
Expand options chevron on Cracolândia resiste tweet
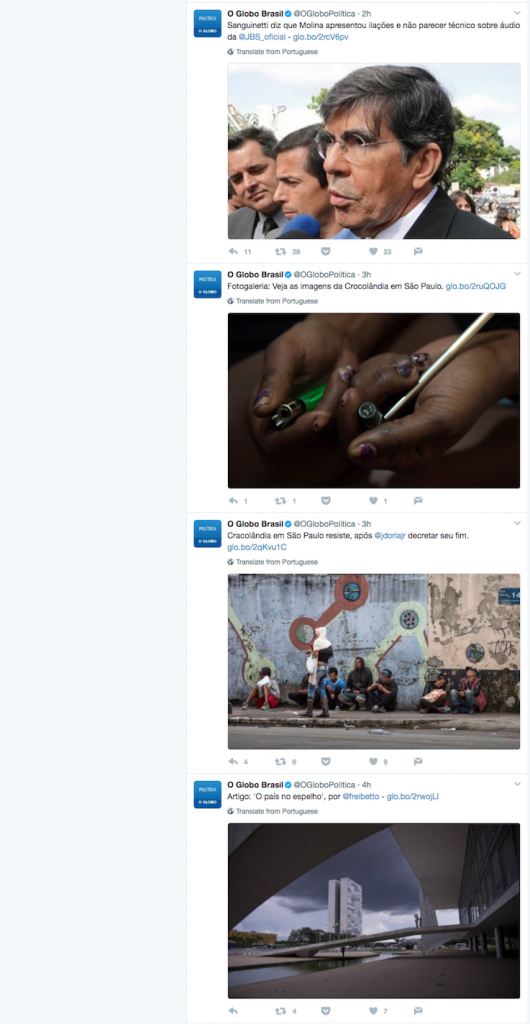click(x=518, y=524)
